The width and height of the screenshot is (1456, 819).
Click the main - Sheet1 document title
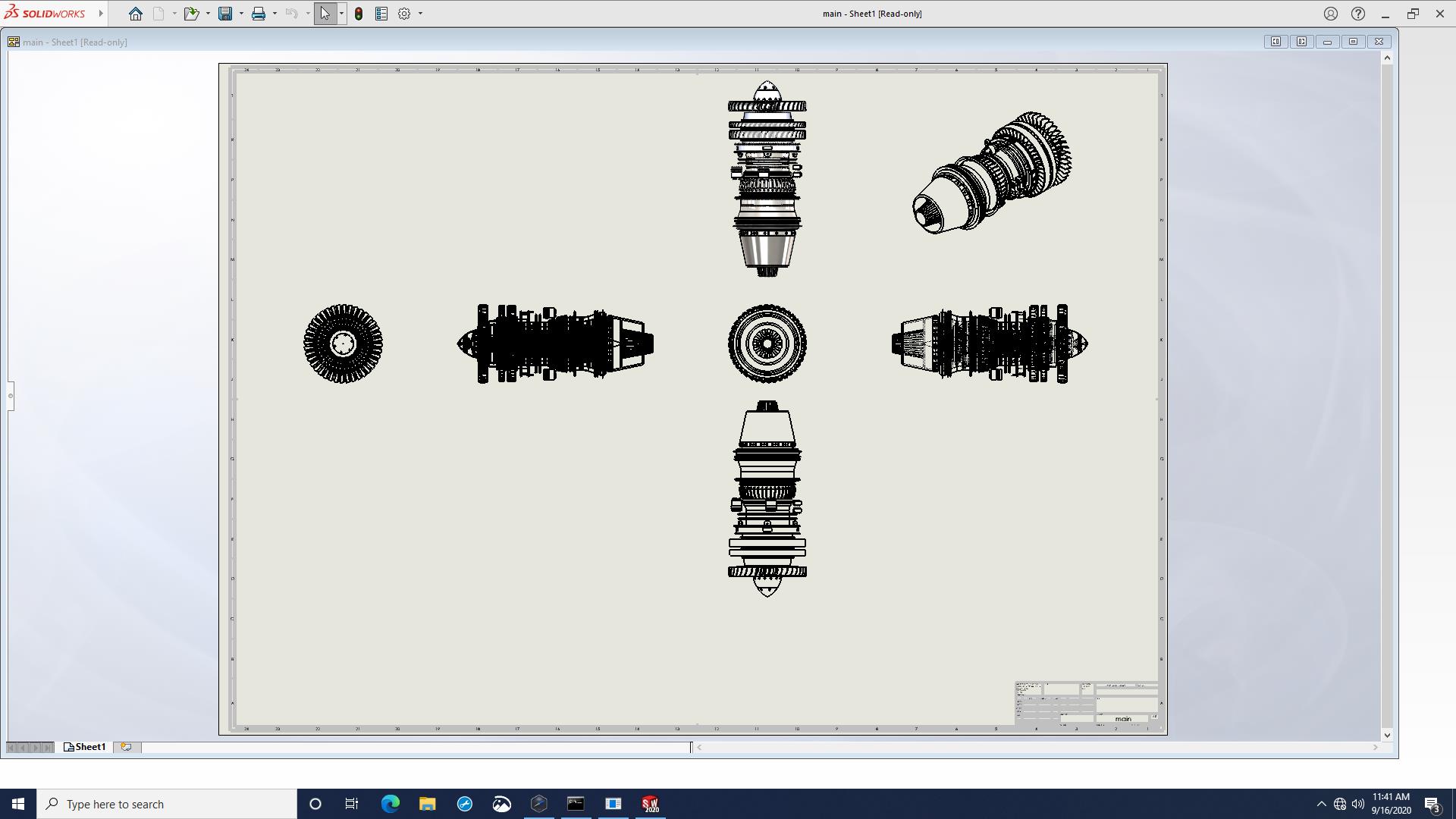point(74,42)
